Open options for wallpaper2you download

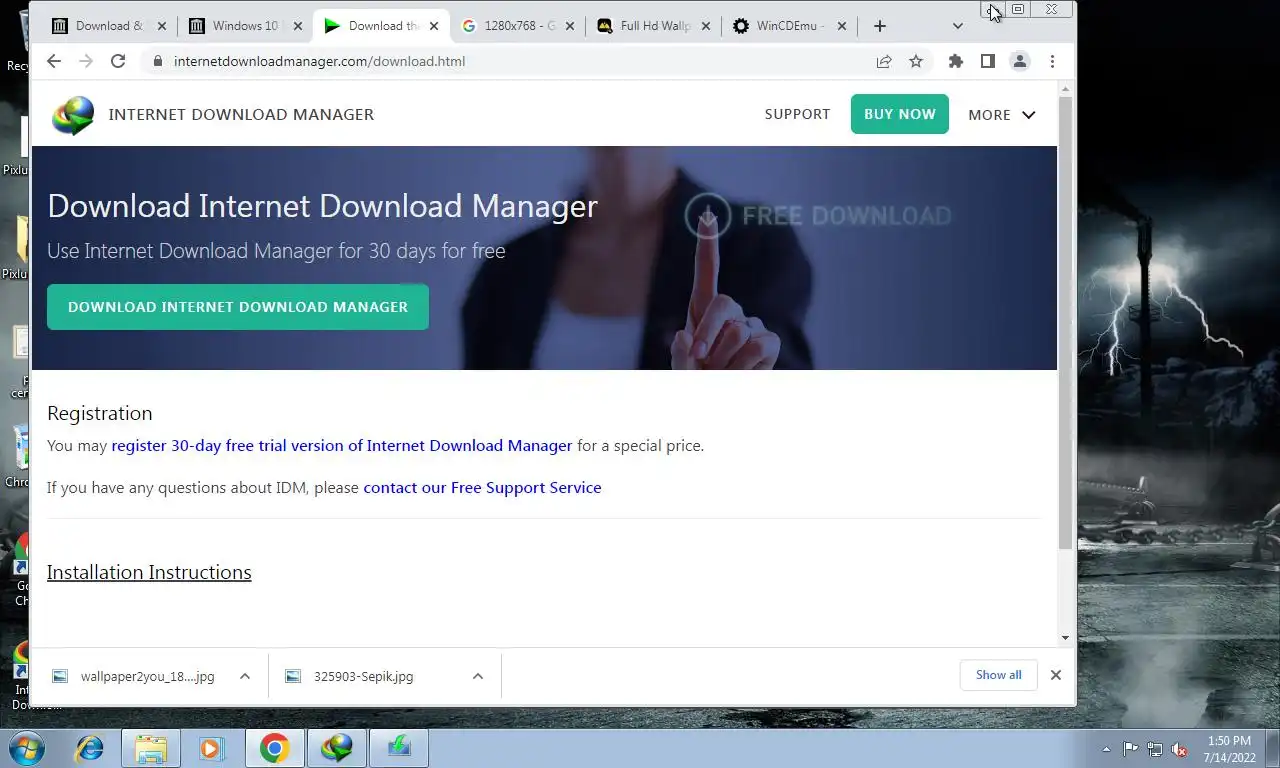pyautogui.click(x=245, y=676)
